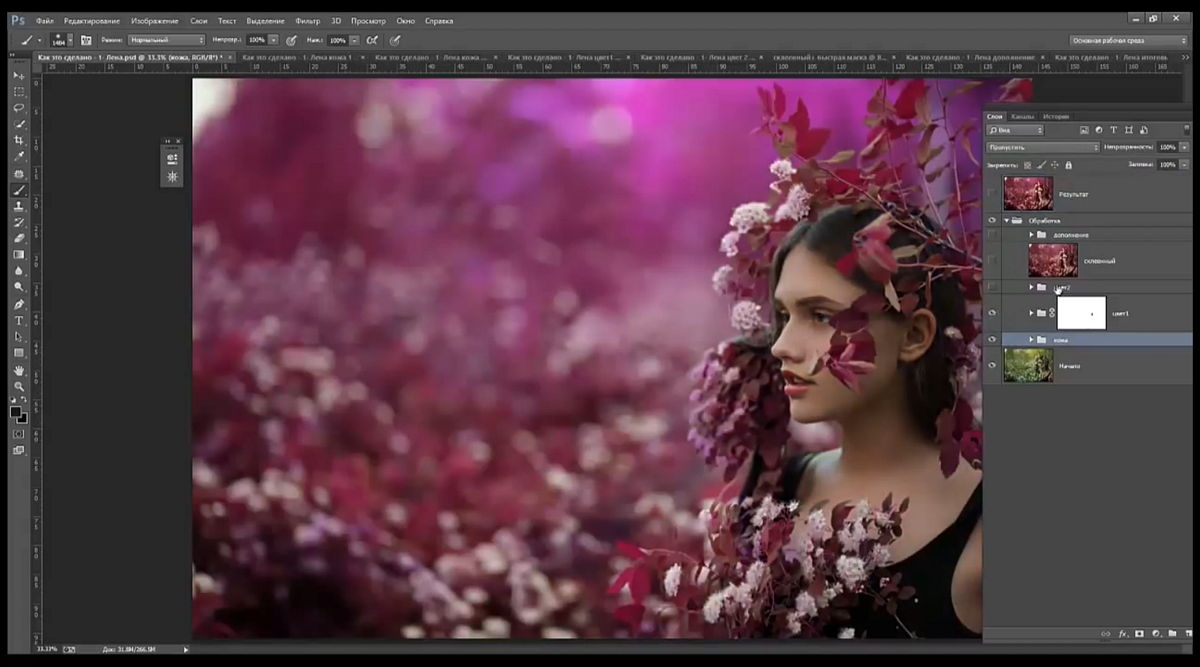Image resolution: width=1200 pixels, height=667 pixels.
Task: Hide the кожа group
Action: point(992,339)
